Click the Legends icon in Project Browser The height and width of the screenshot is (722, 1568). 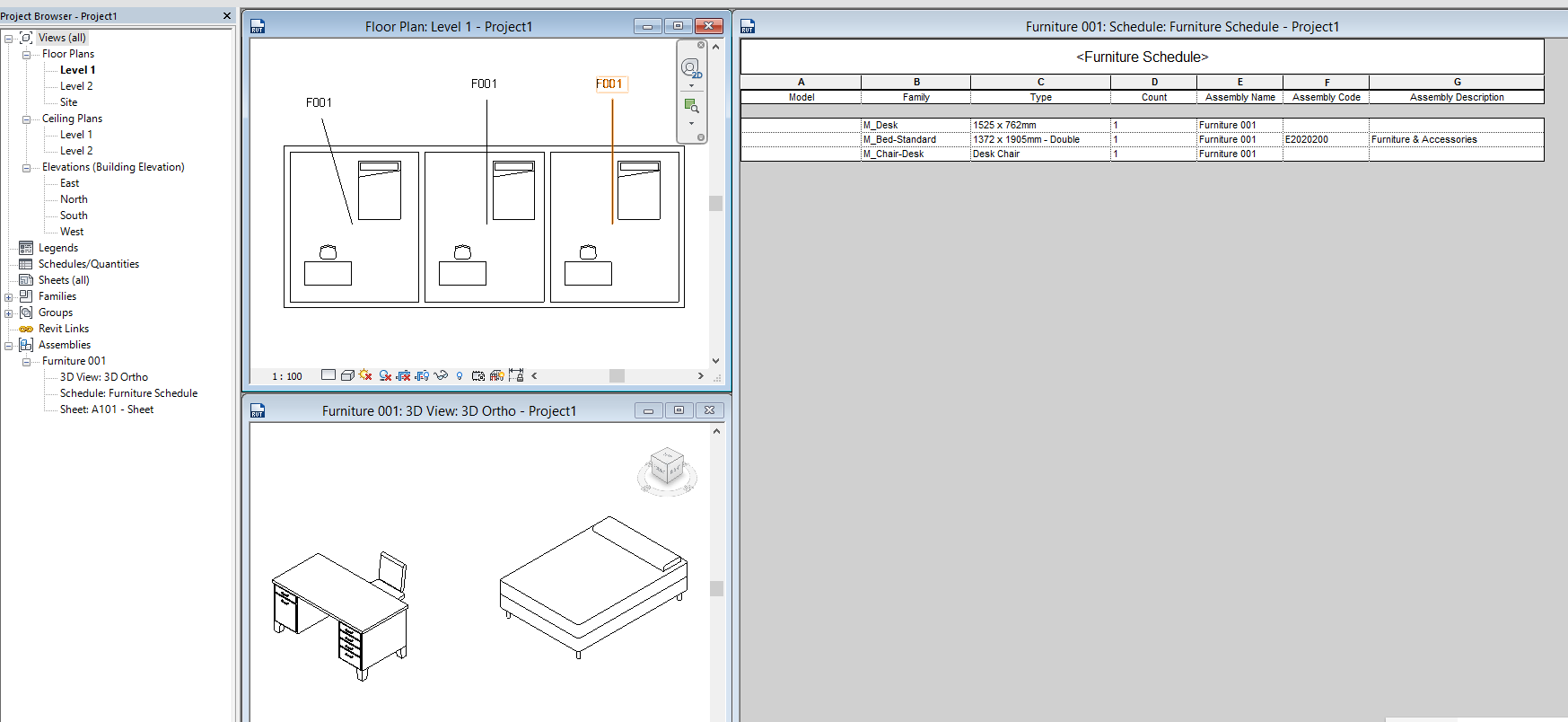(26, 248)
